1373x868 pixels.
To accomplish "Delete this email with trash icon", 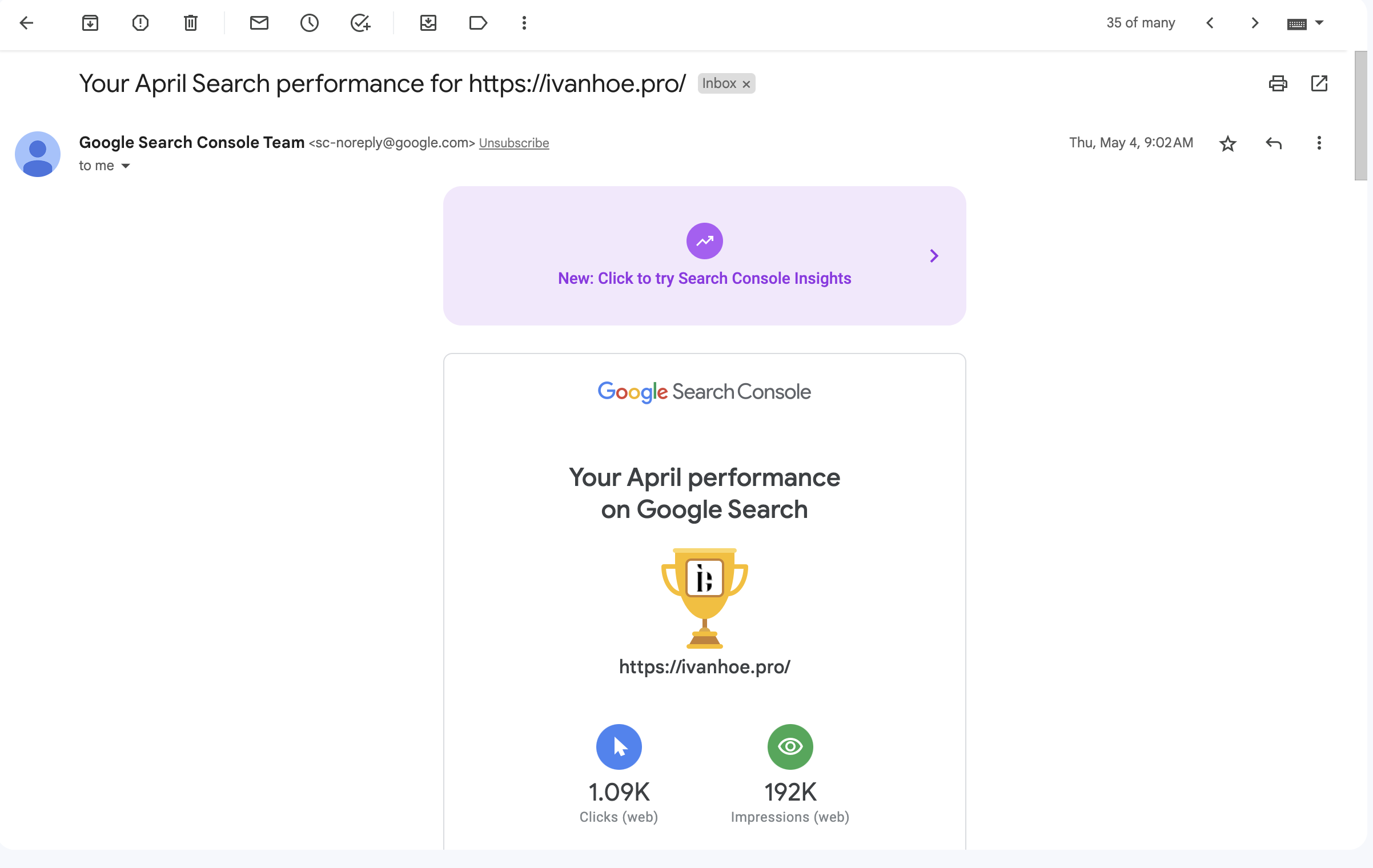I will (x=191, y=23).
